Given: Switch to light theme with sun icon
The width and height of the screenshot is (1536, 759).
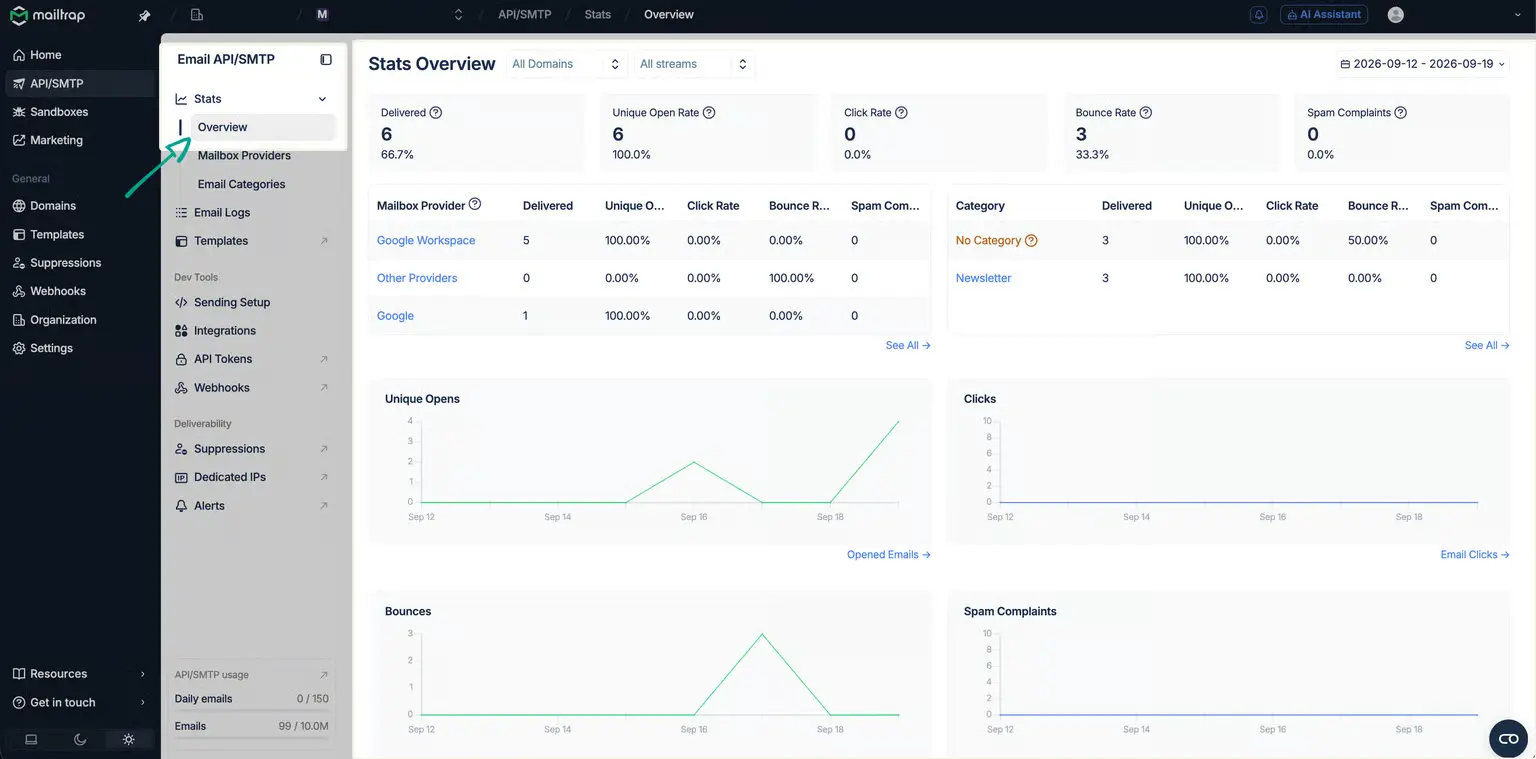Looking at the screenshot, I should click(x=128, y=740).
